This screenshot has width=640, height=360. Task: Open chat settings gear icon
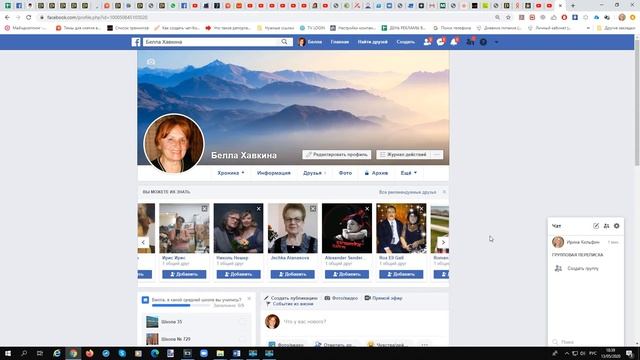[617, 226]
